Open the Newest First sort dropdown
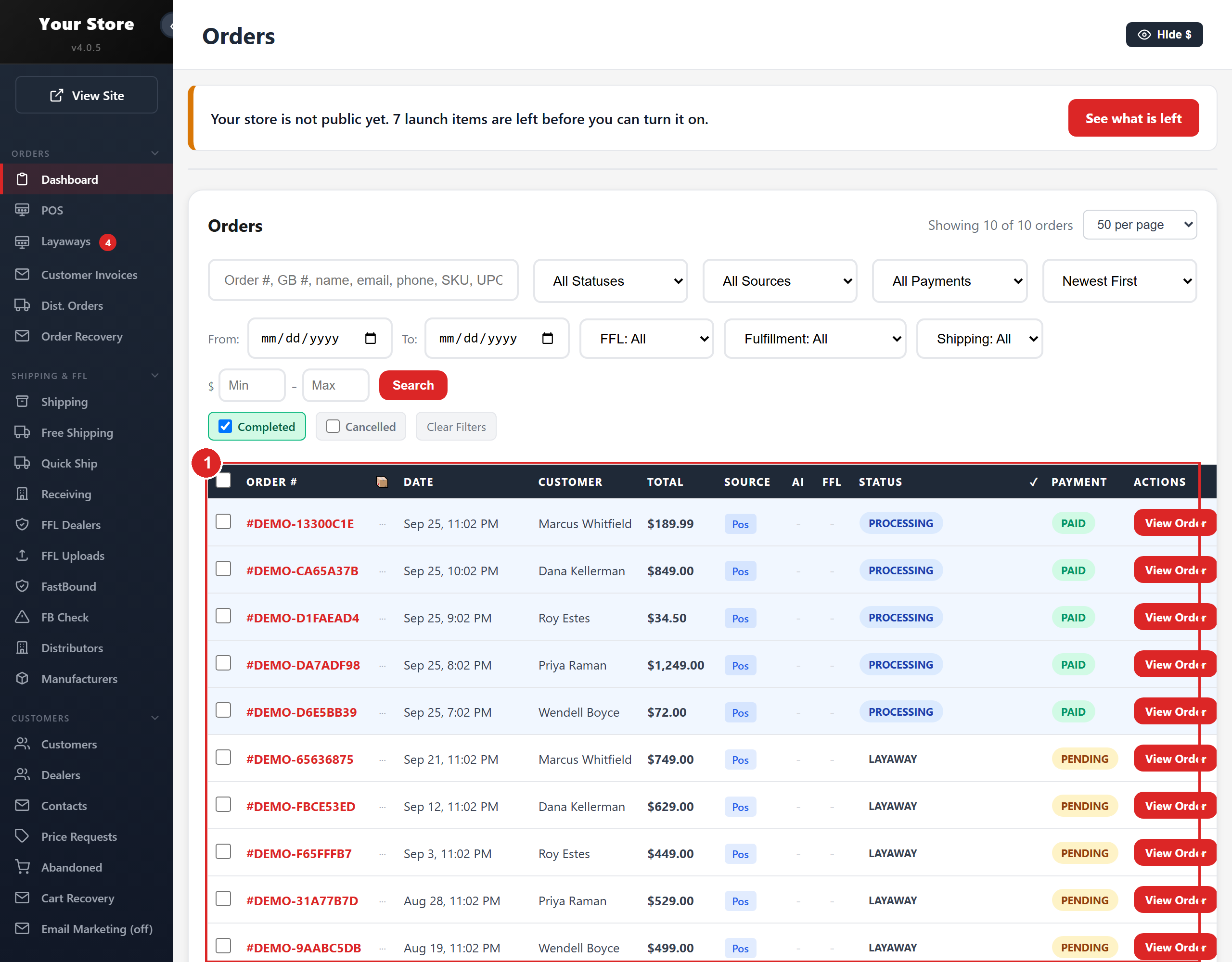 (x=1120, y=281)
